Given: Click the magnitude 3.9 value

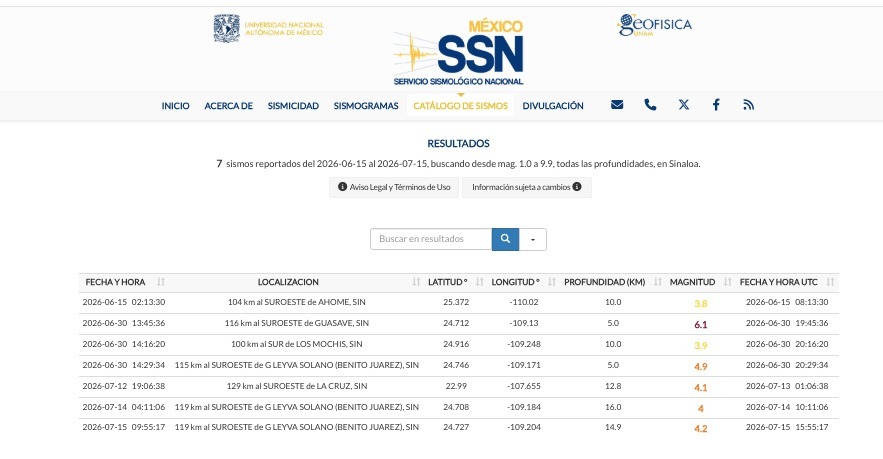Looking at the screenshot, I should 701,345.
